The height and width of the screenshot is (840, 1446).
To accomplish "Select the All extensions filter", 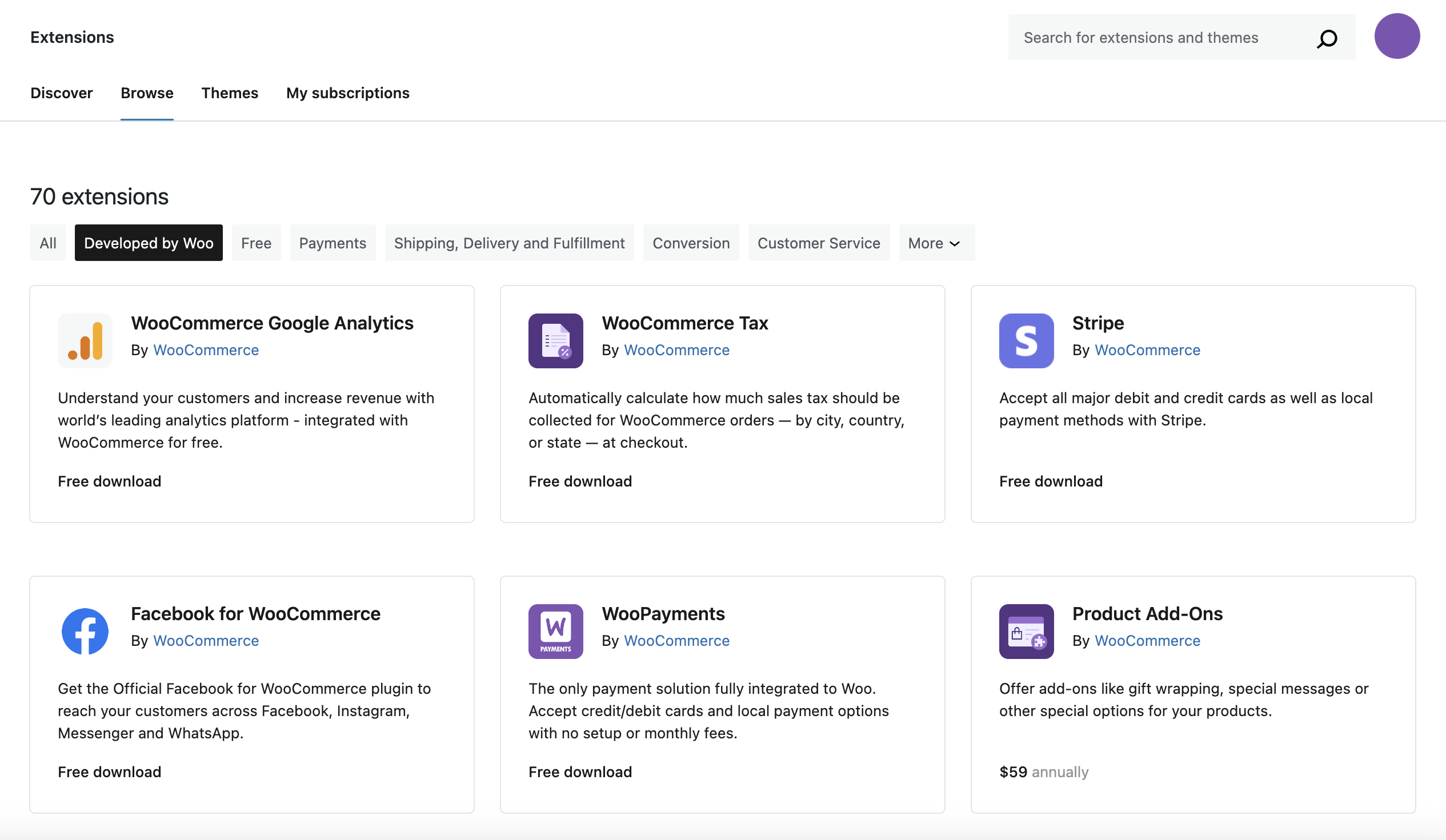I will [47, 243].
